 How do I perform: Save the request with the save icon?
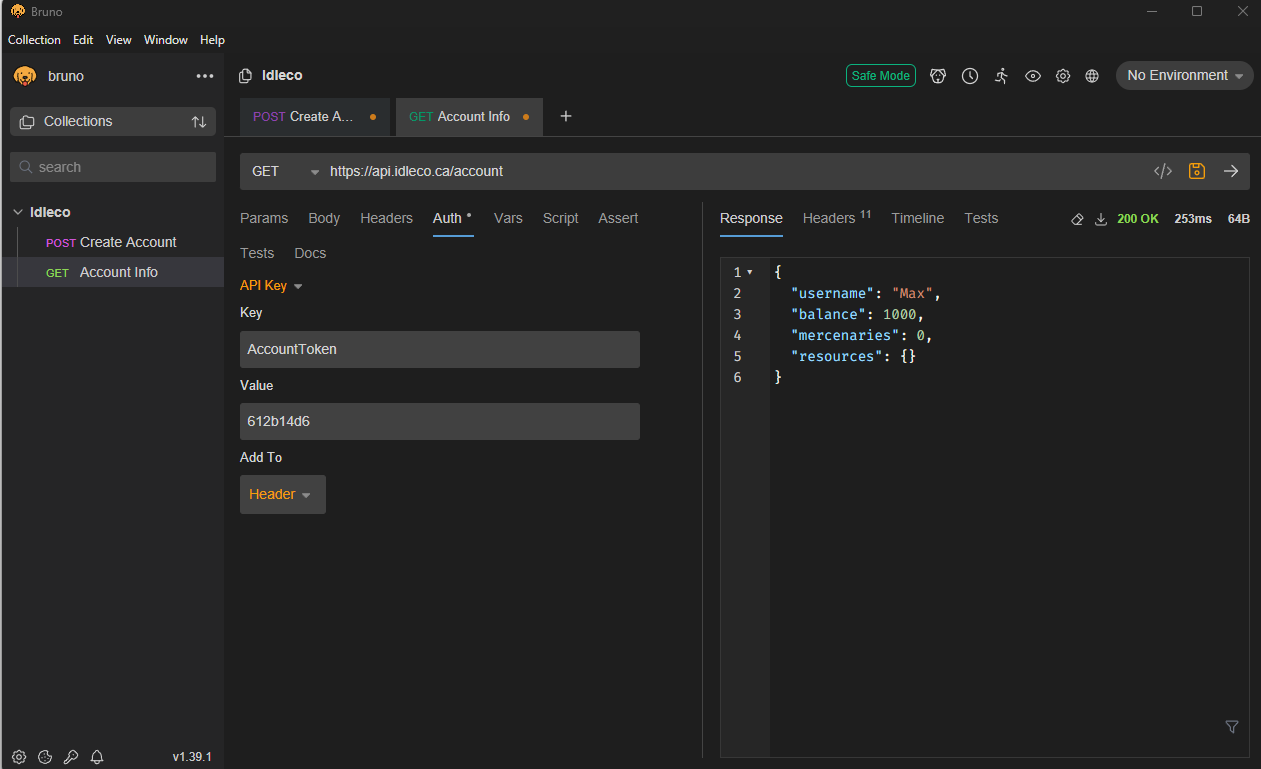pos(1196,171)
